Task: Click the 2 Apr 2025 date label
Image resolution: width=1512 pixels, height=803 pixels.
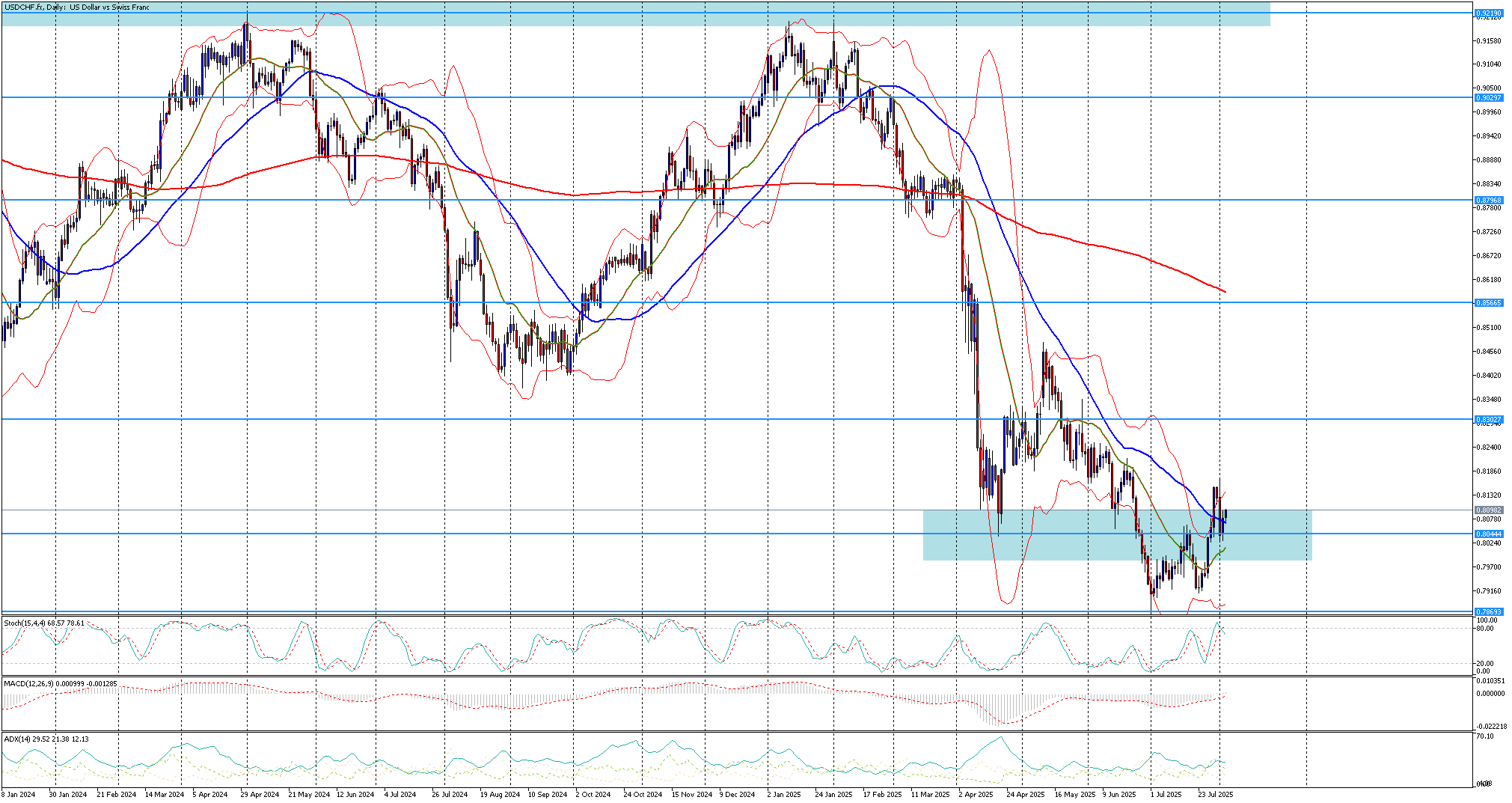Action: click(976, 795)
